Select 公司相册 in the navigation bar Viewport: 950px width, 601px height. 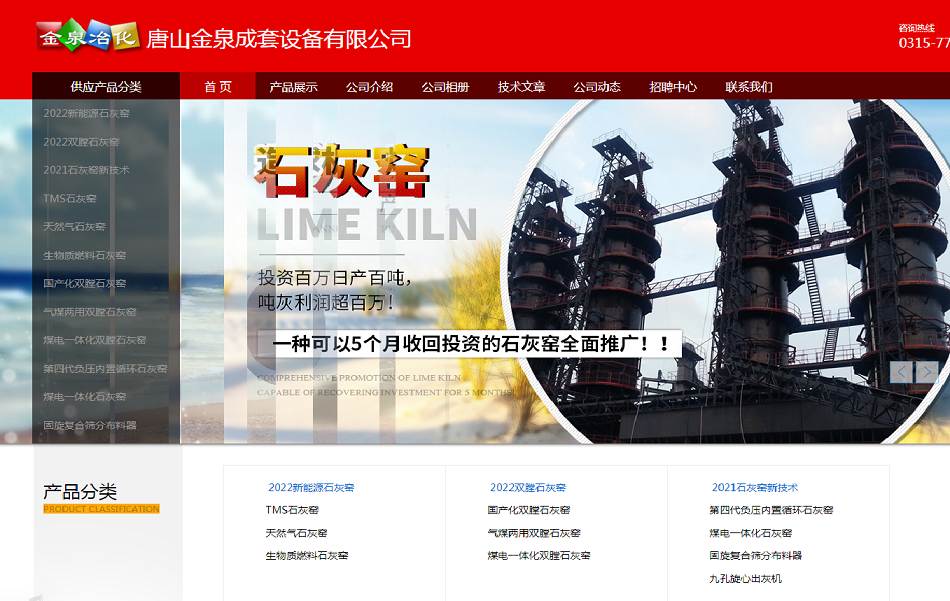click(x=445, y=87)
